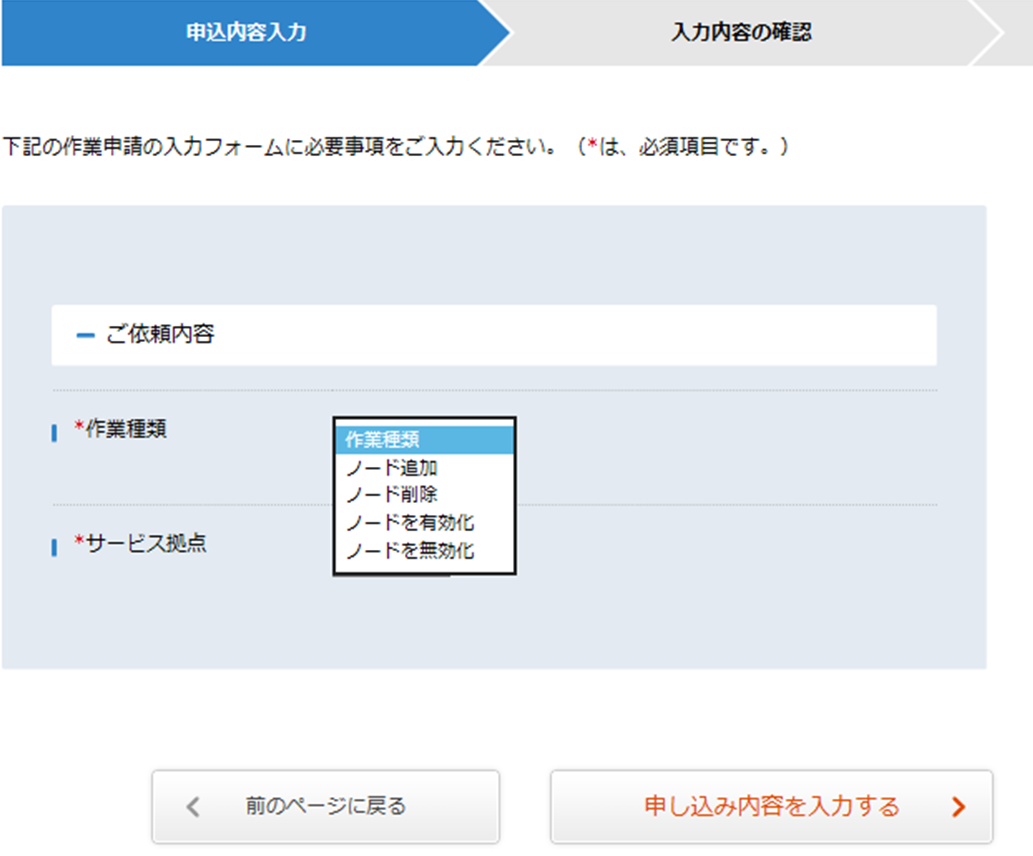Click the *作業種類 field label
Image resolution: width=1033 pixels, height=856 pixels.
coord(120,429)
